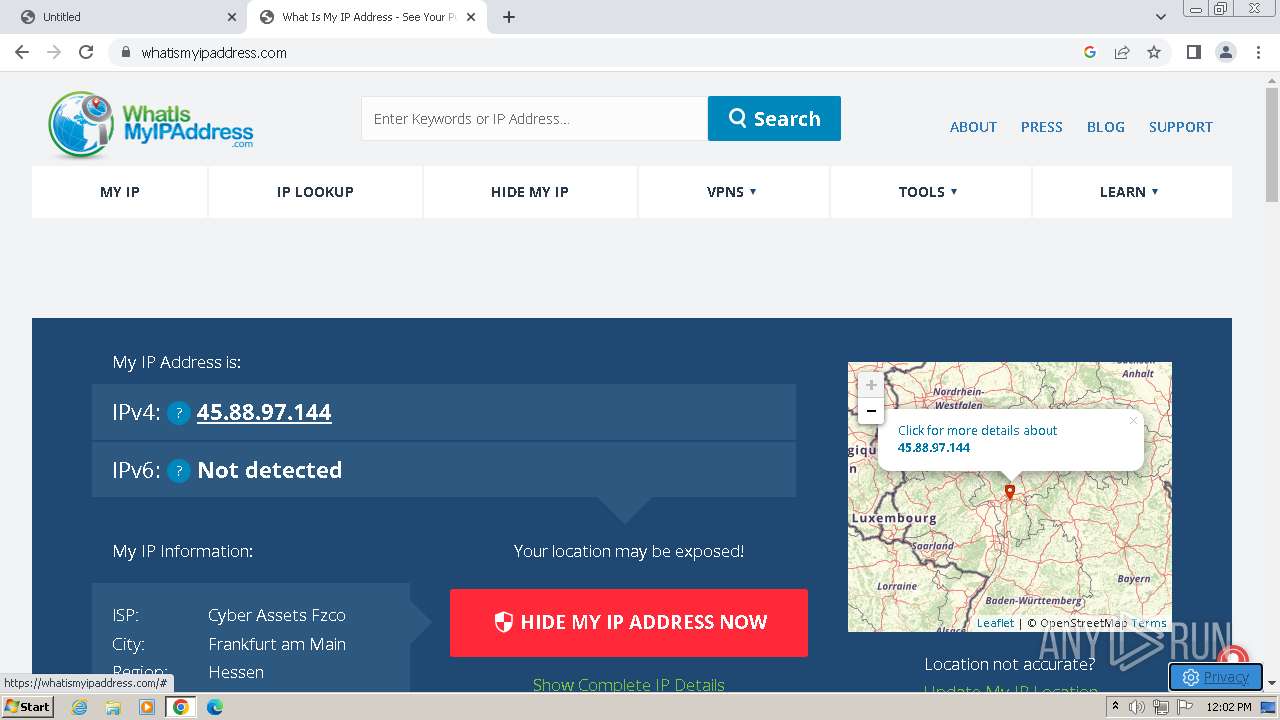Open Show Complete IP Details link
Viewport: 1280px width, 720px height.
tap(629, 685)
